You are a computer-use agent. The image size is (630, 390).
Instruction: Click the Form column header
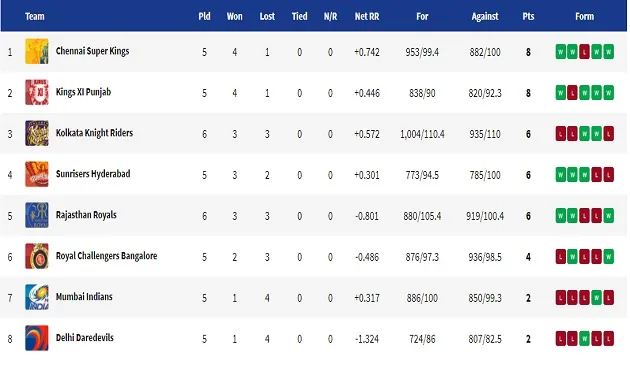pyautogui.click(x=585, y=16)
